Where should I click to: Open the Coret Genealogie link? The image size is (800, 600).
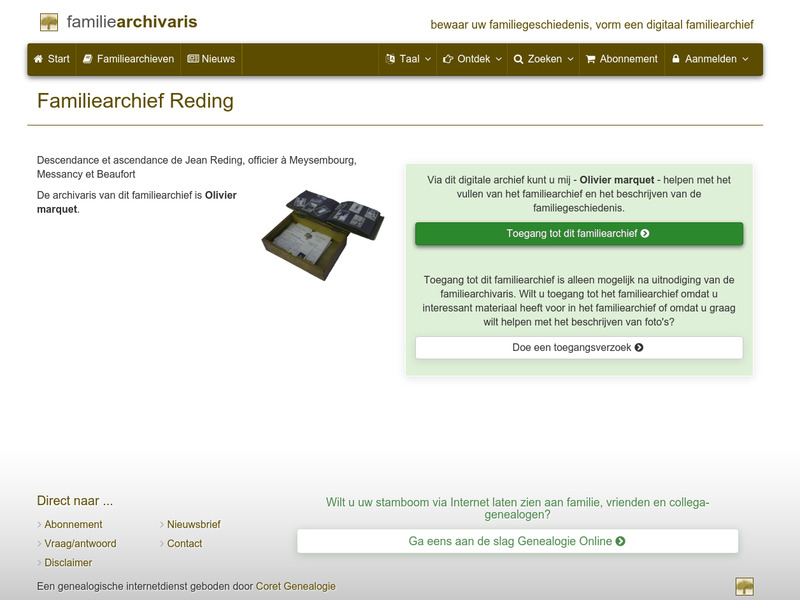click(295, 586)
